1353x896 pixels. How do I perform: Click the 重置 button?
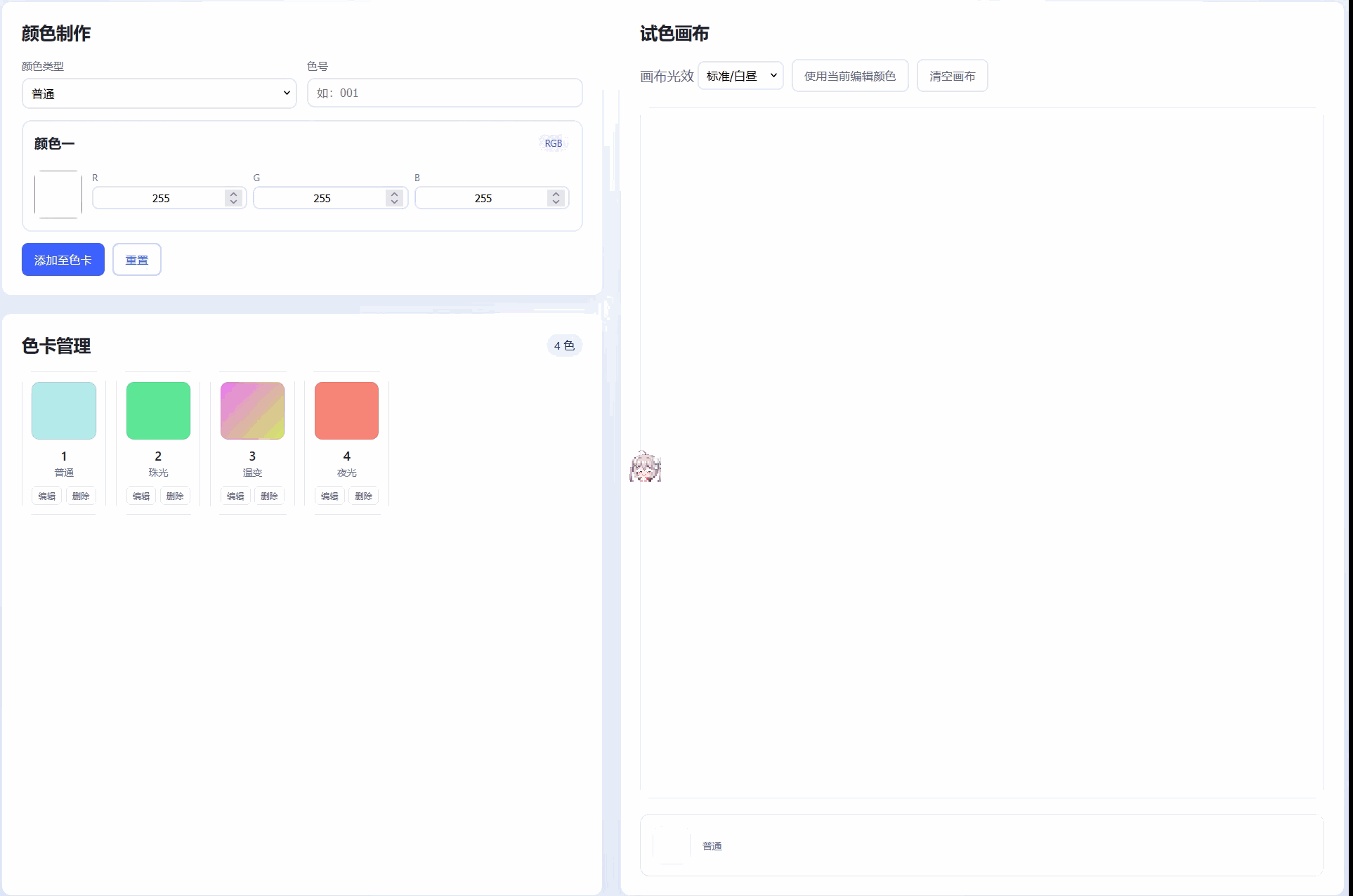137,260
